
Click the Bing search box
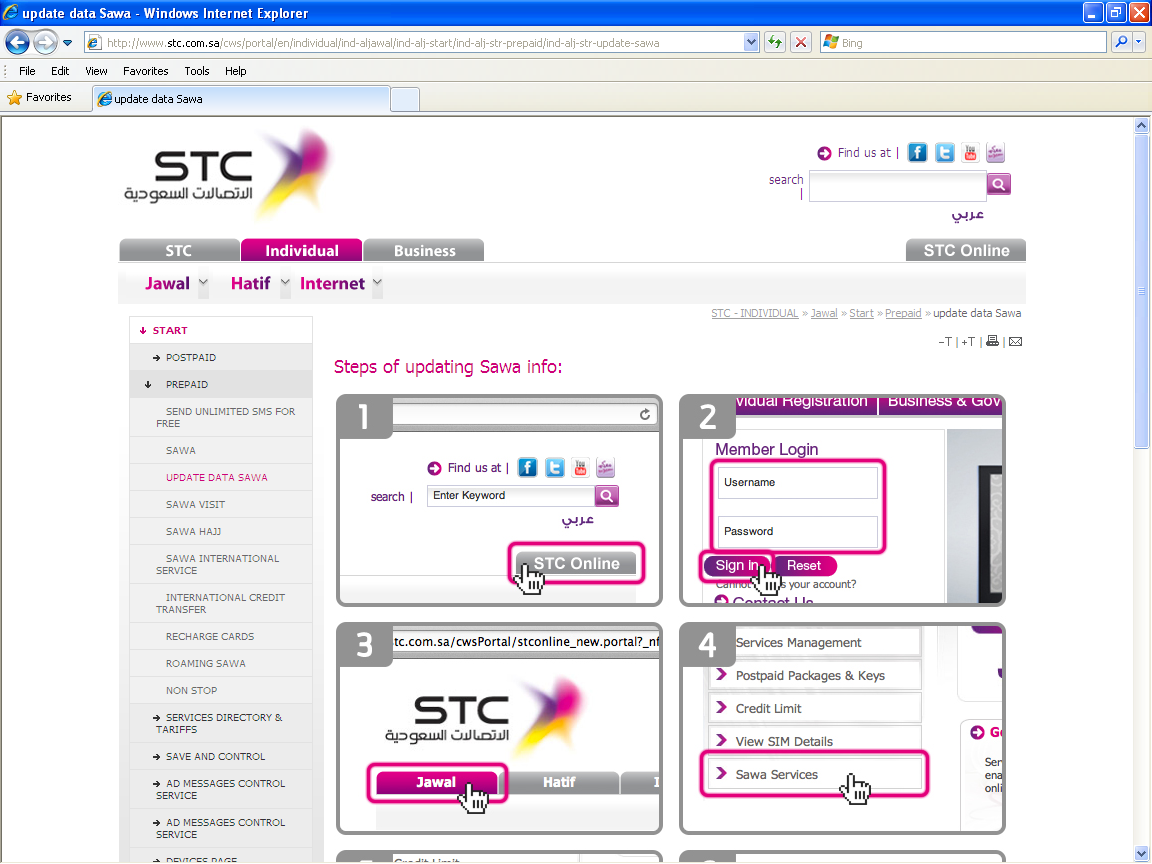tap(962, 43)
